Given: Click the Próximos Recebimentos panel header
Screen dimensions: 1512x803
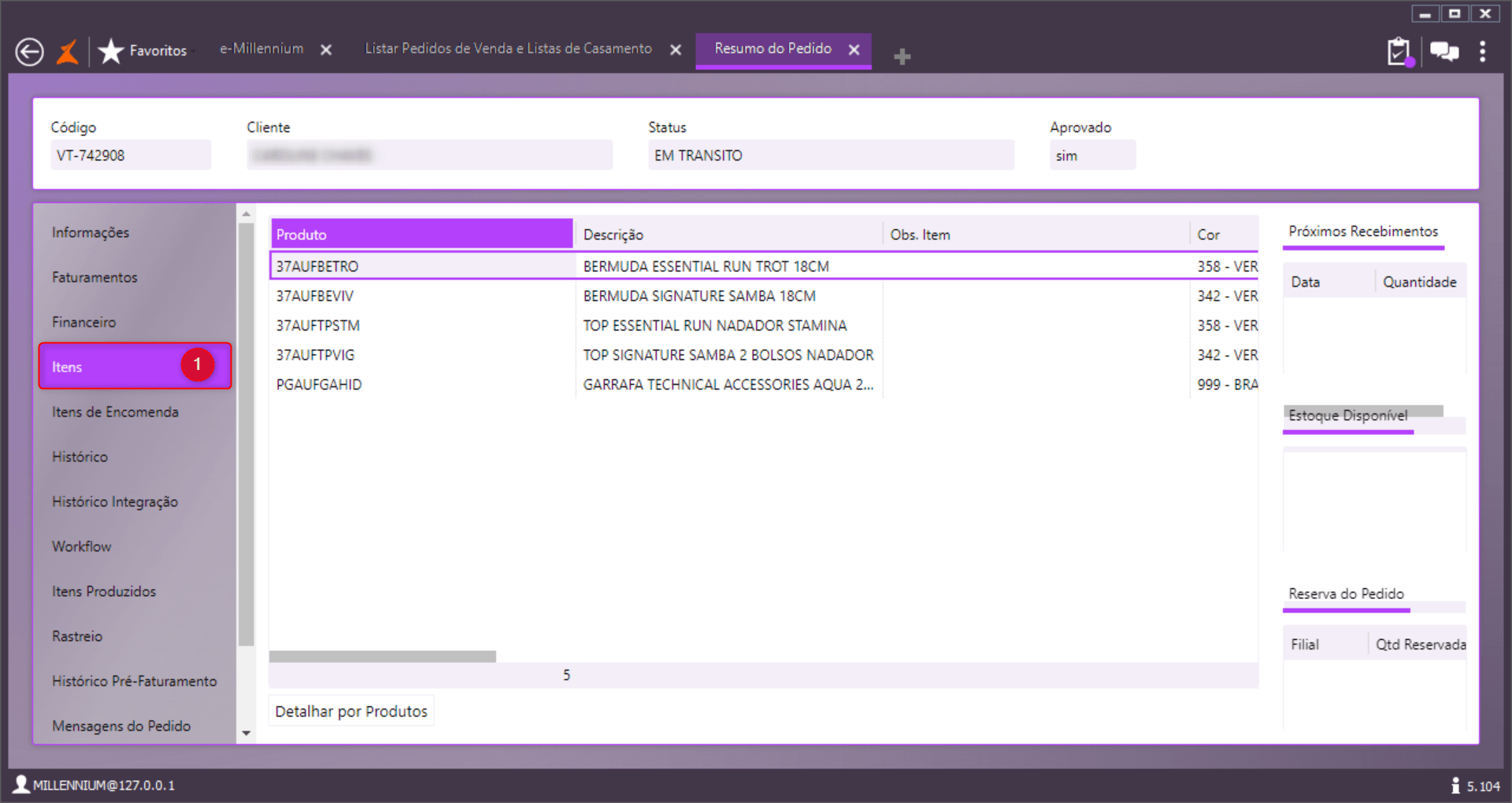Looking at the screenshot, I should tap(1363, 231).
